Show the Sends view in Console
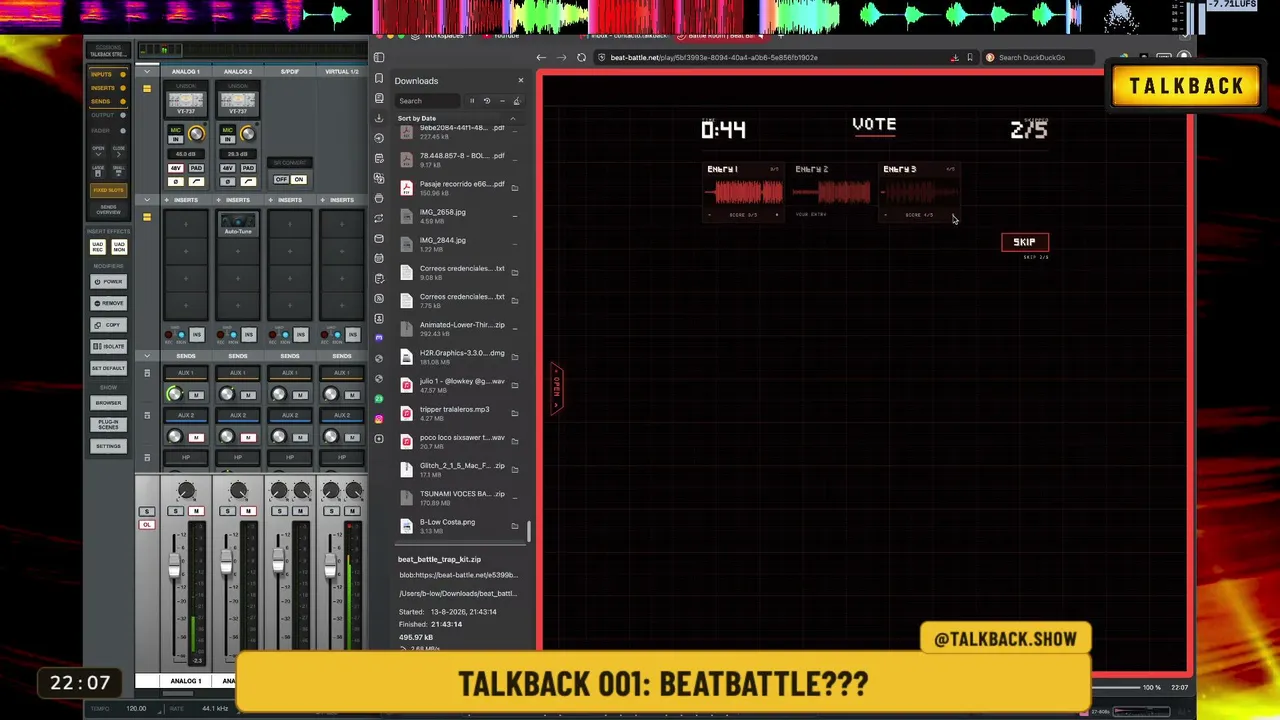Screen dimensions: 1280x720 [108, 101]
